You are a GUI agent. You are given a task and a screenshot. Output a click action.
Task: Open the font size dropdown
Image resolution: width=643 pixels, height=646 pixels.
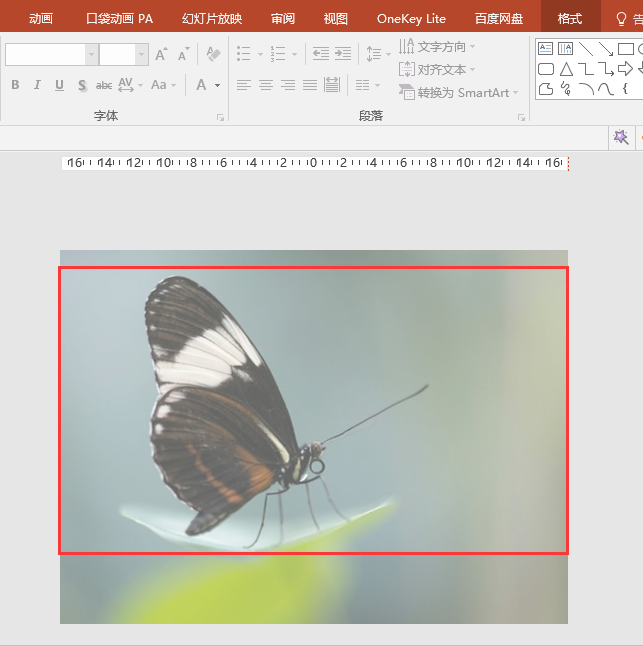(142, 54)
